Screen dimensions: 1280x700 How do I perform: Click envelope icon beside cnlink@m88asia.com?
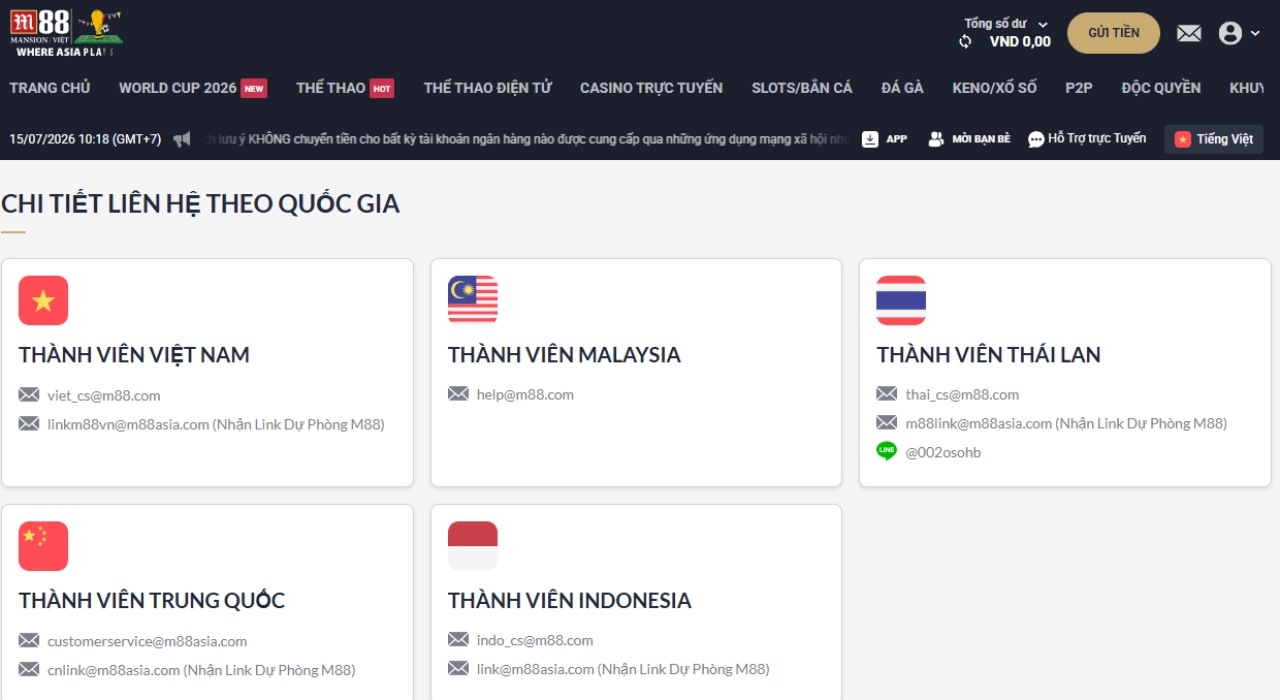29,669
